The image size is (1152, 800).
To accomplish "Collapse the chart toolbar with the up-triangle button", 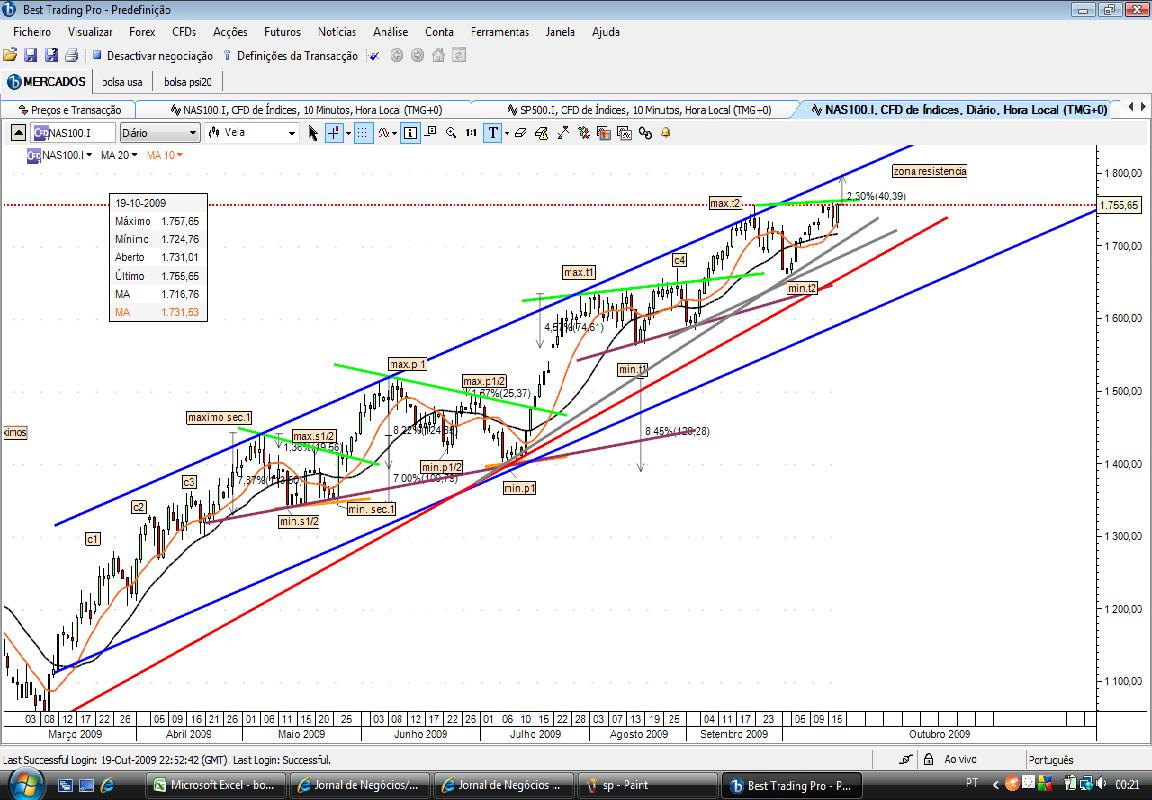I will (x=18, y=133).
